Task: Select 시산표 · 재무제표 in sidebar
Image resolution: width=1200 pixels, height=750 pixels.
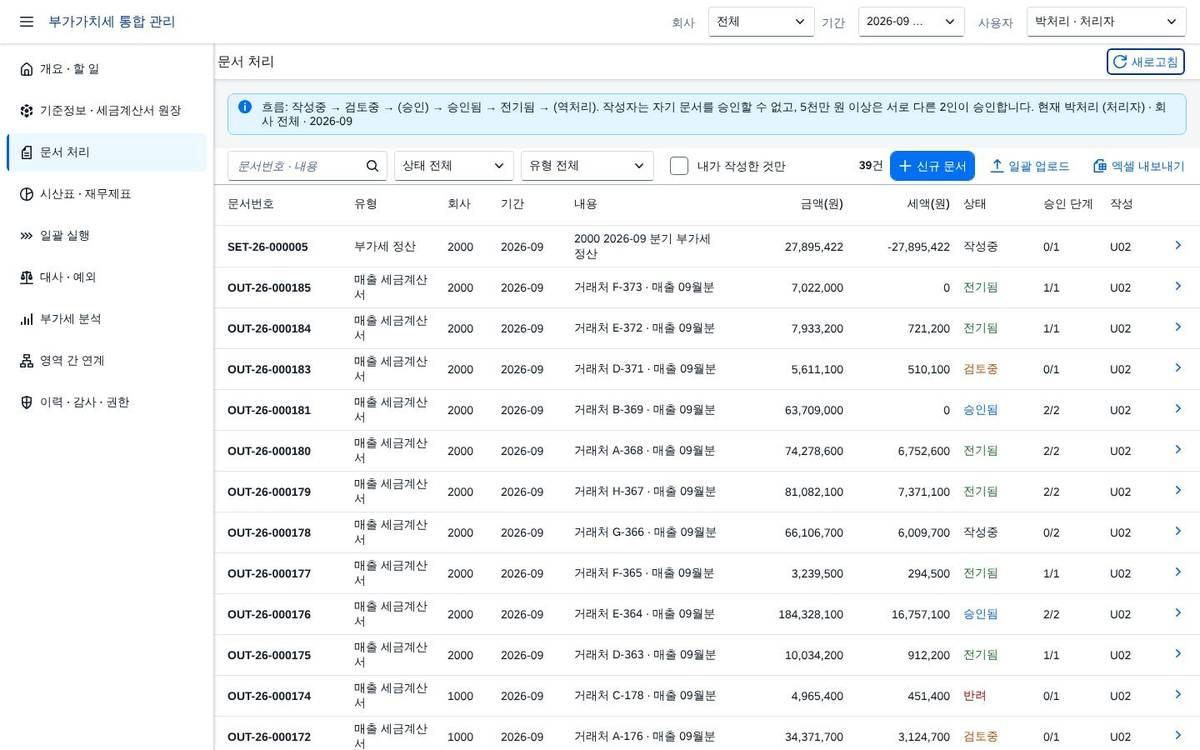Action: coord(107,194)
